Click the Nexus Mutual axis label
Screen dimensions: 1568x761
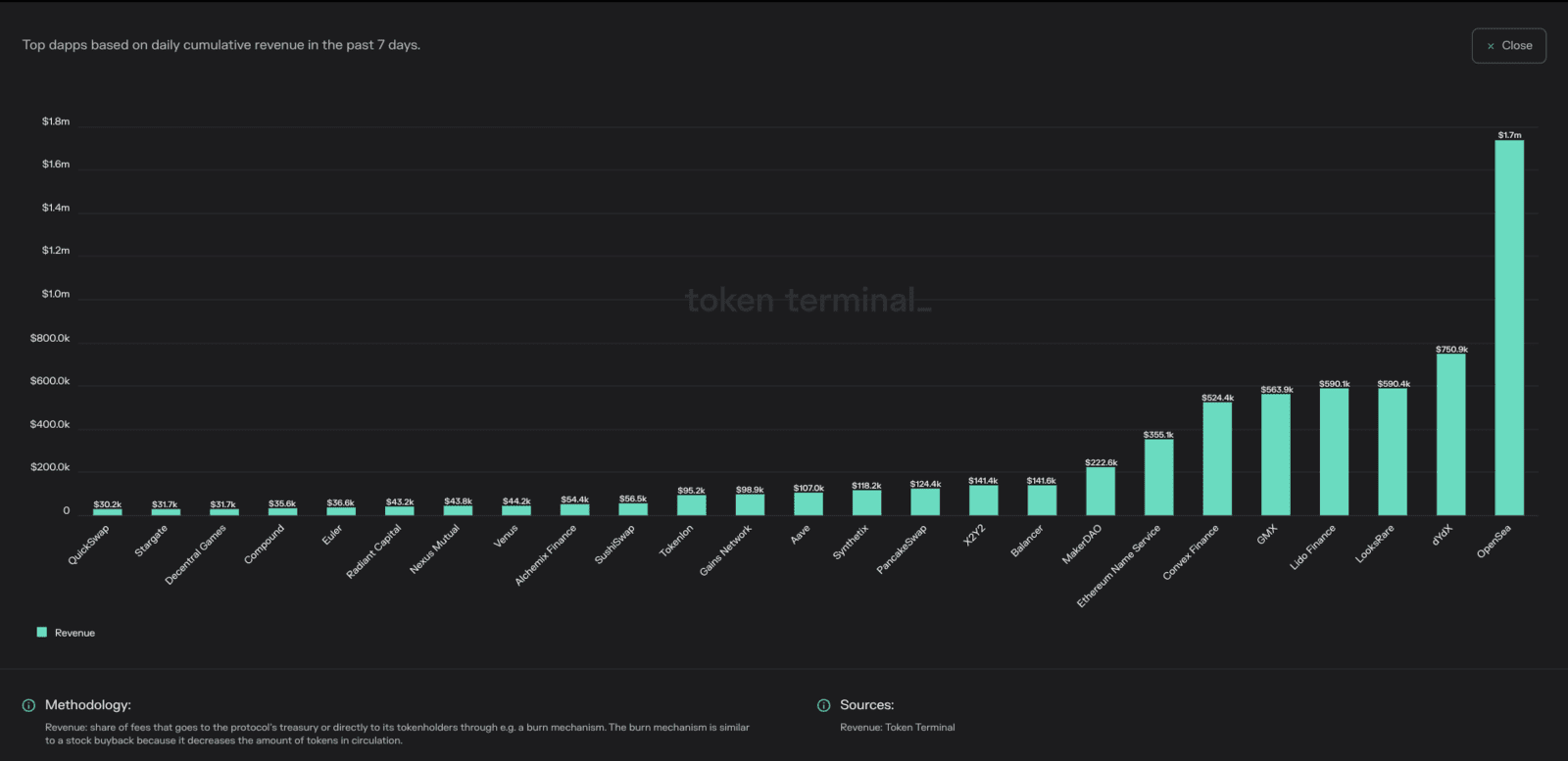click(435, 548)
